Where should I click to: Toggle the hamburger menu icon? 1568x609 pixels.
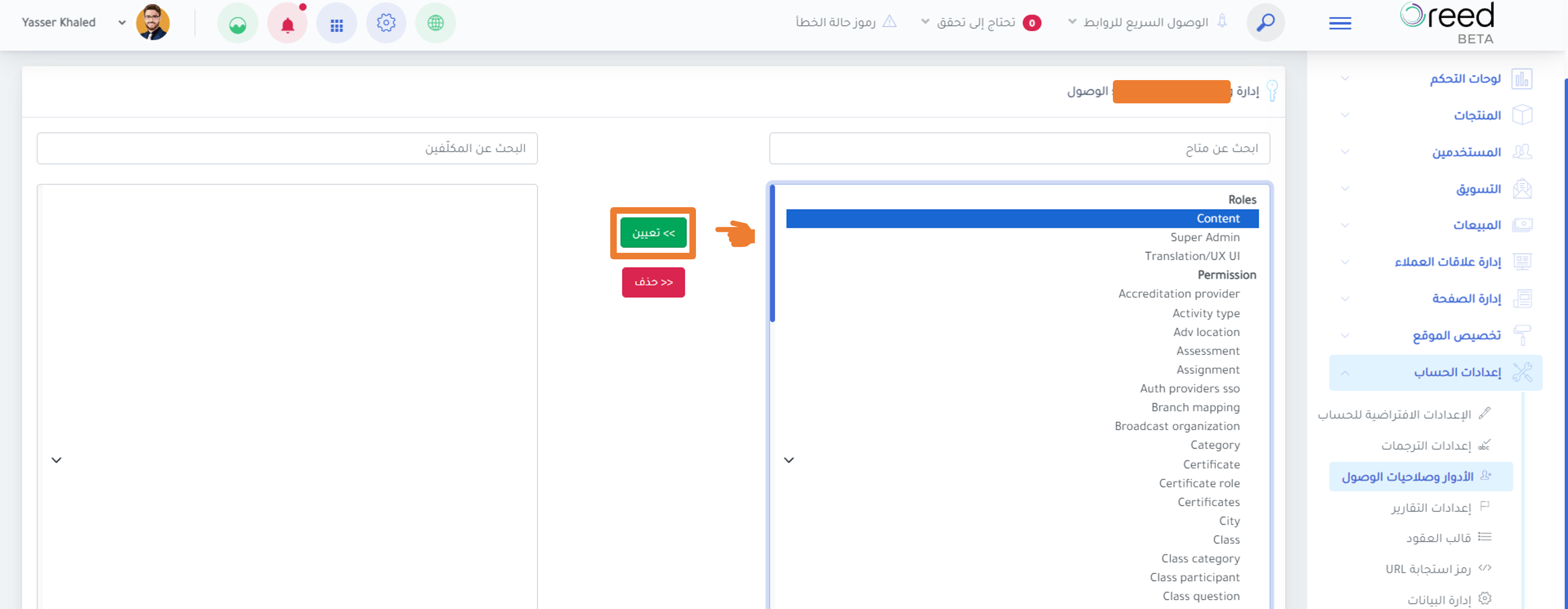tap(1340, 23)
